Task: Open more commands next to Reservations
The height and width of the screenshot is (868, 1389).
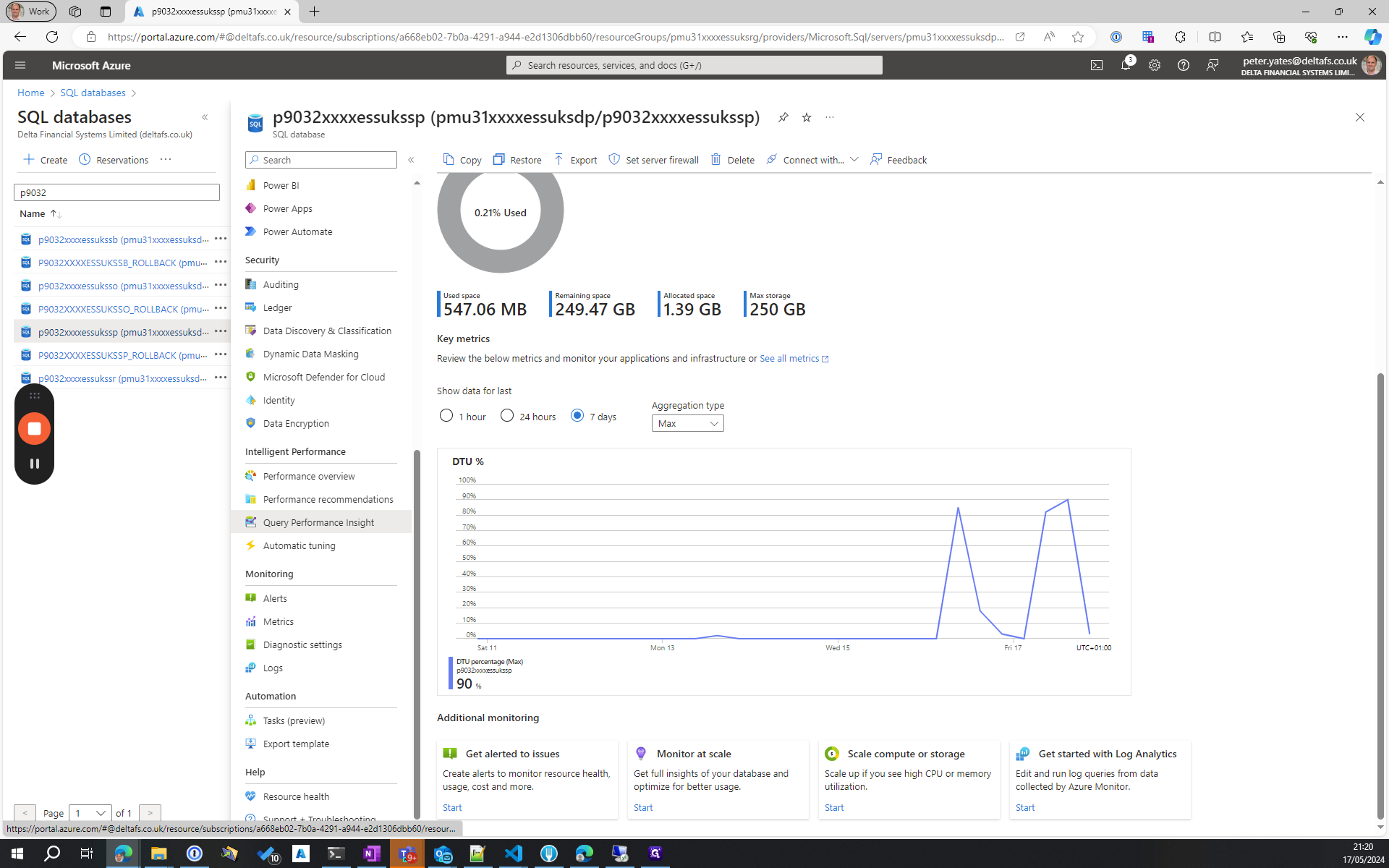Action: pyautogui.click(x=166, y=160)
